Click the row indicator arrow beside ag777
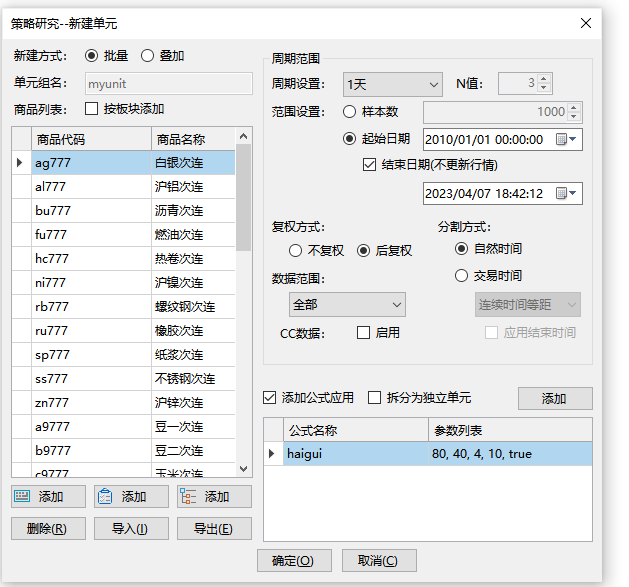The height and width of the screenshot is (587, 629). tap(20, 162)
